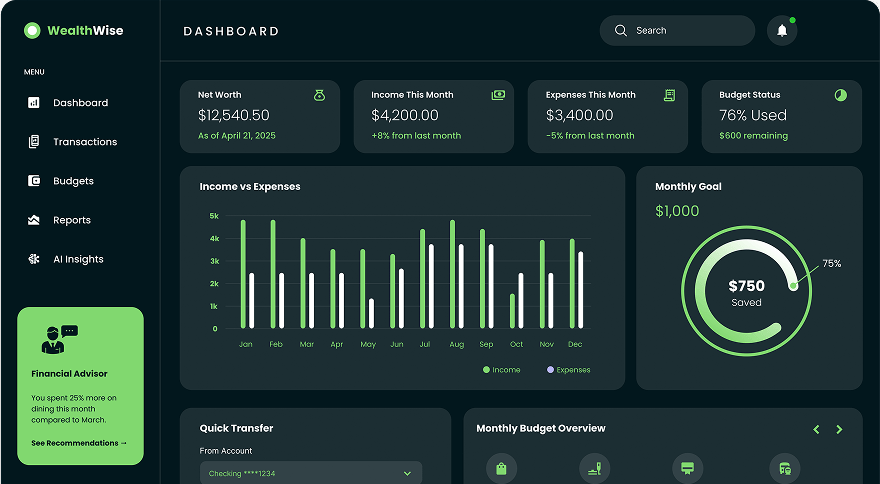Click the notification bell icon
This screenshot has height=484, width=880.
click(782, 31)
